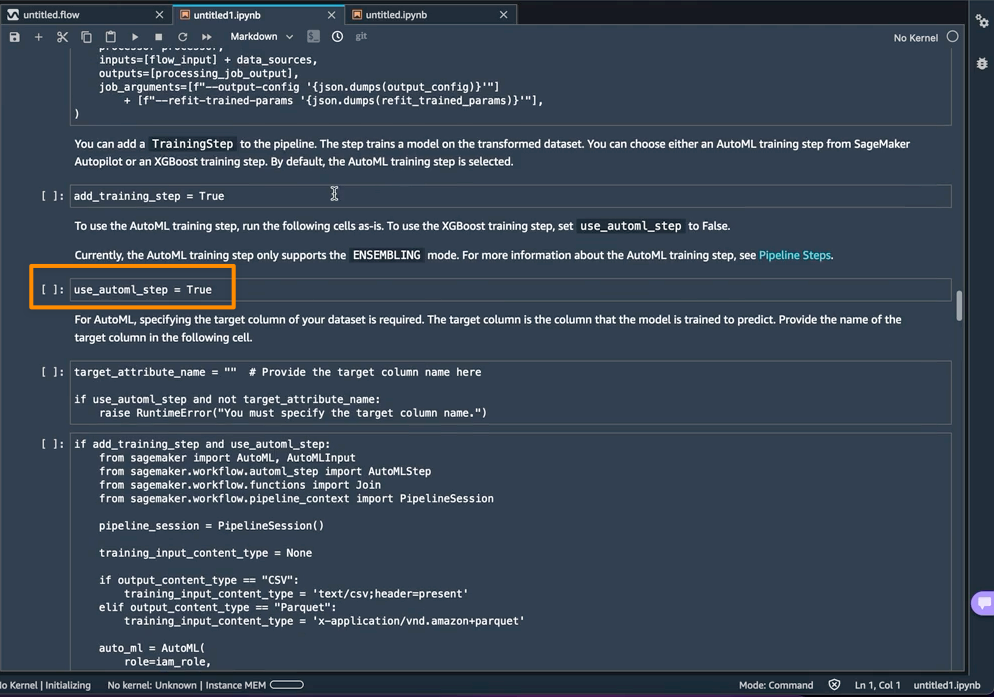Click Mode: Command in status bar
994x697 pixels.
[x=776, y=686]
